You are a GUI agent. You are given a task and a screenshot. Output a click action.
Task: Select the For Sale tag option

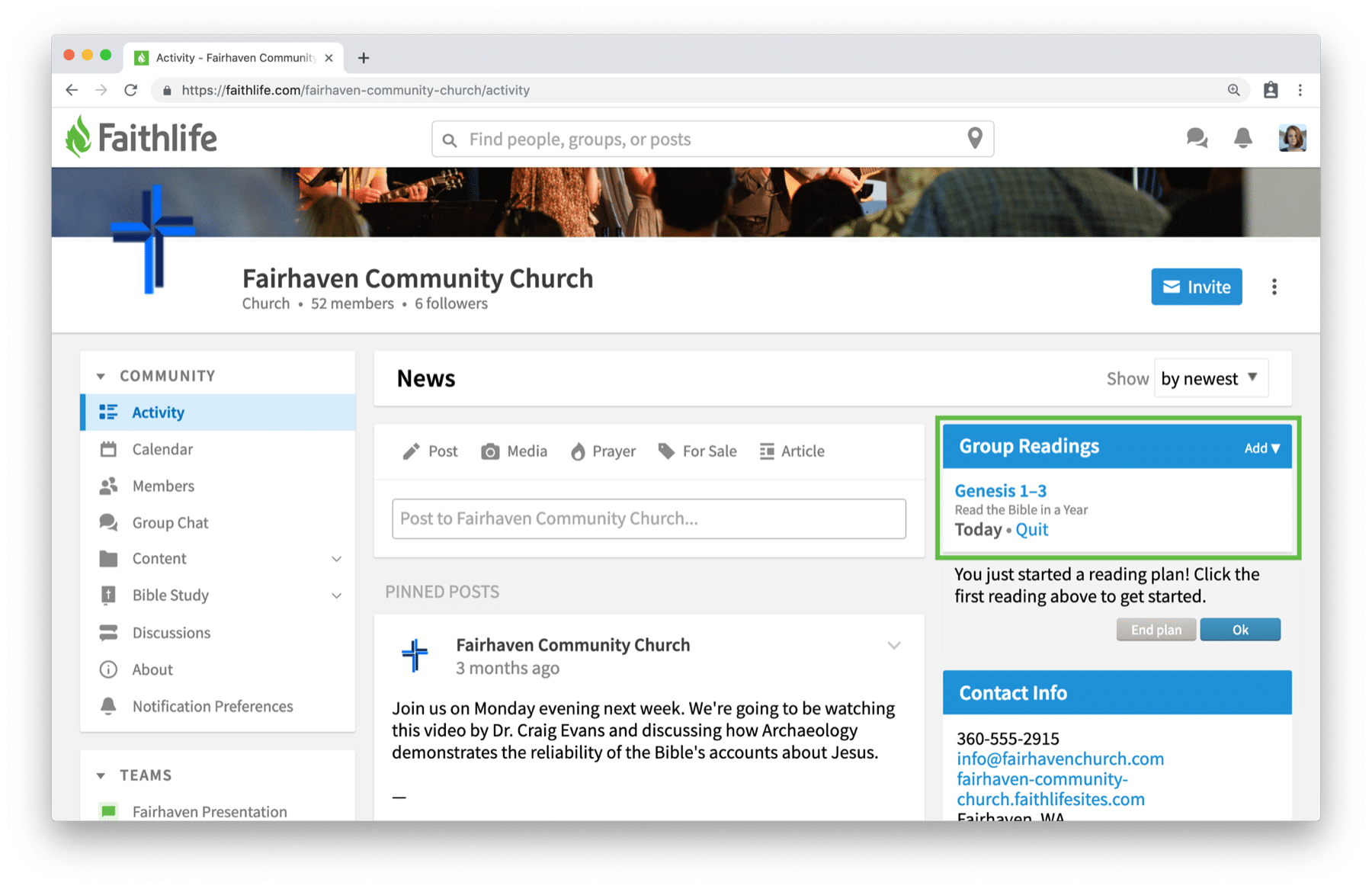pos(697,451)
